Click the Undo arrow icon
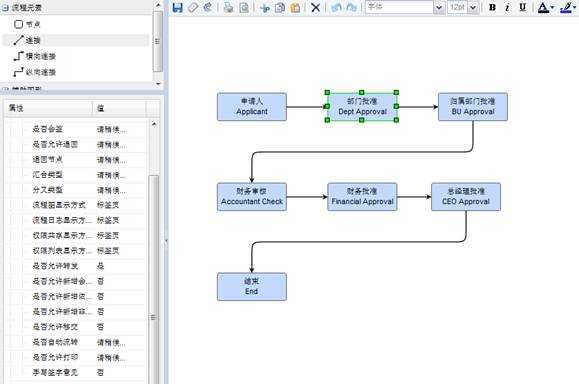This screenshot has height=384, width=579. (336, 7)
